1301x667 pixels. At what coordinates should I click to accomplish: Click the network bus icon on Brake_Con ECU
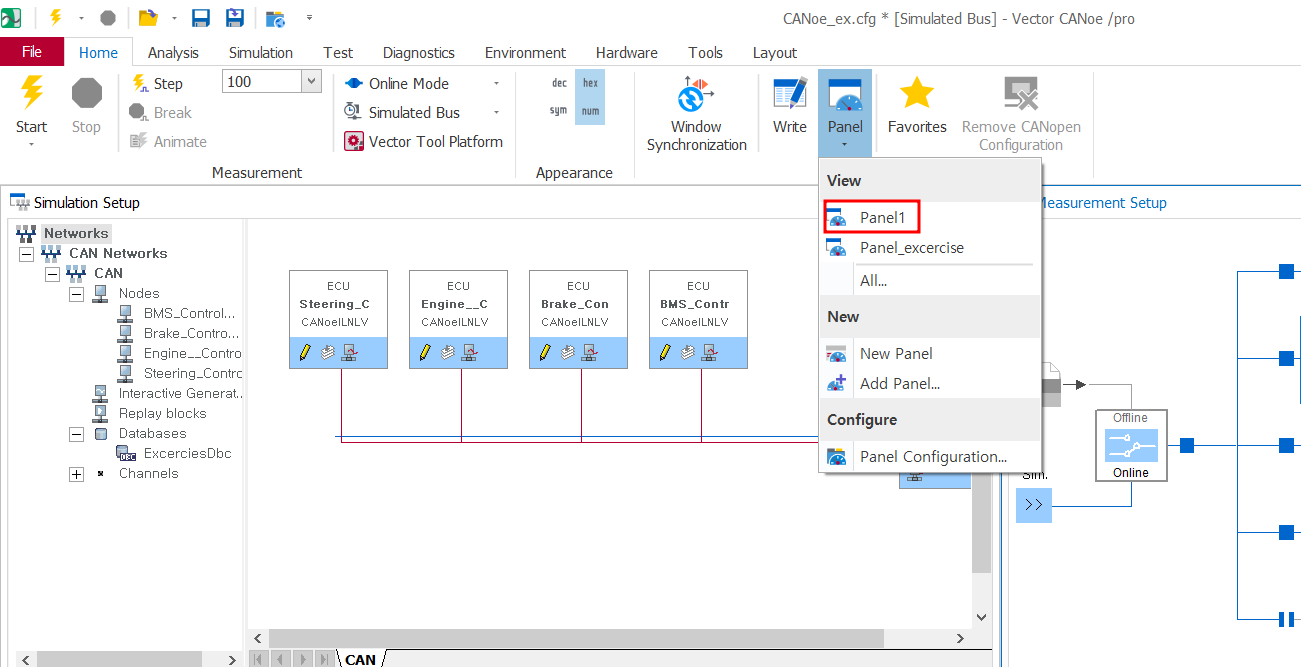click(x=589, y=352)
